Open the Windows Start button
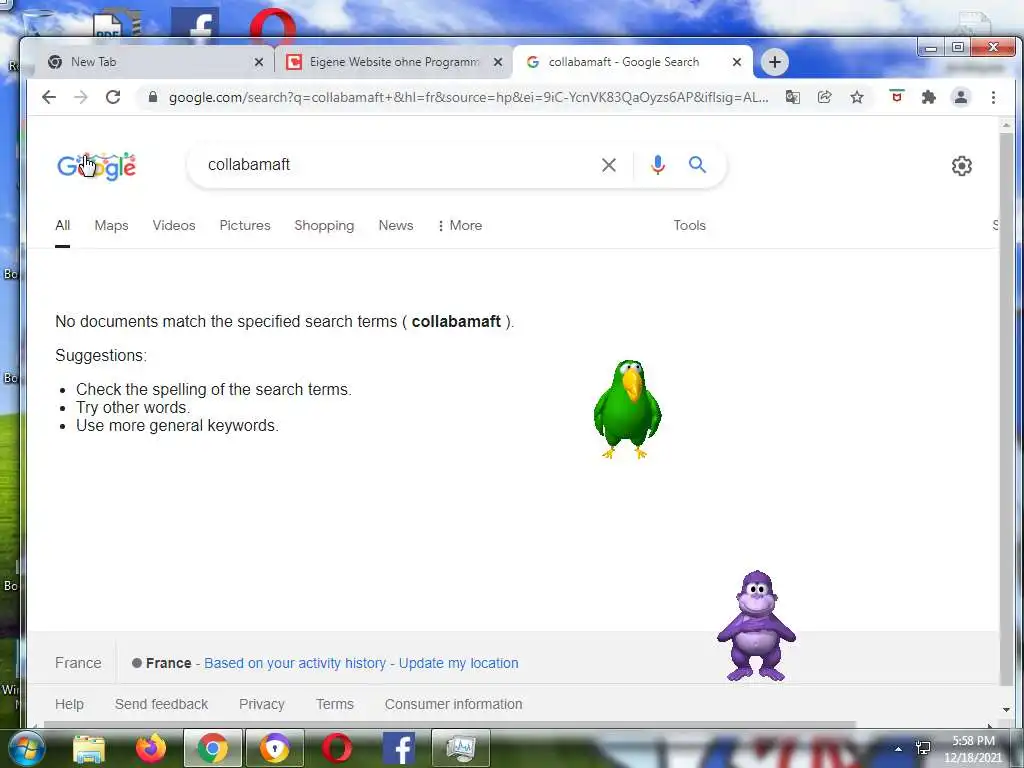The width and height of the screenshot is (1024, 768). (25, 748)
